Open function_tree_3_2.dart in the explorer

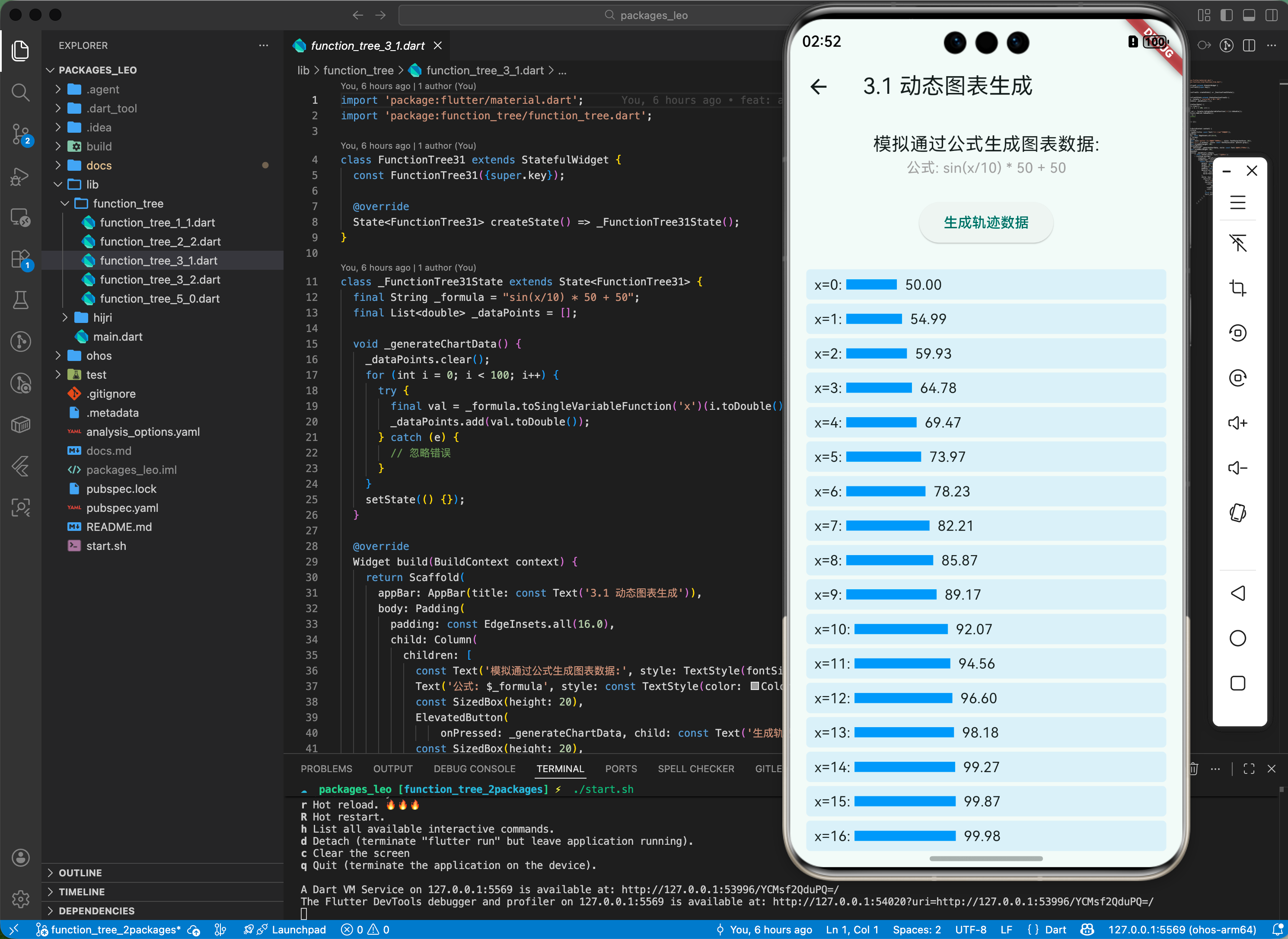pos(159,280)
